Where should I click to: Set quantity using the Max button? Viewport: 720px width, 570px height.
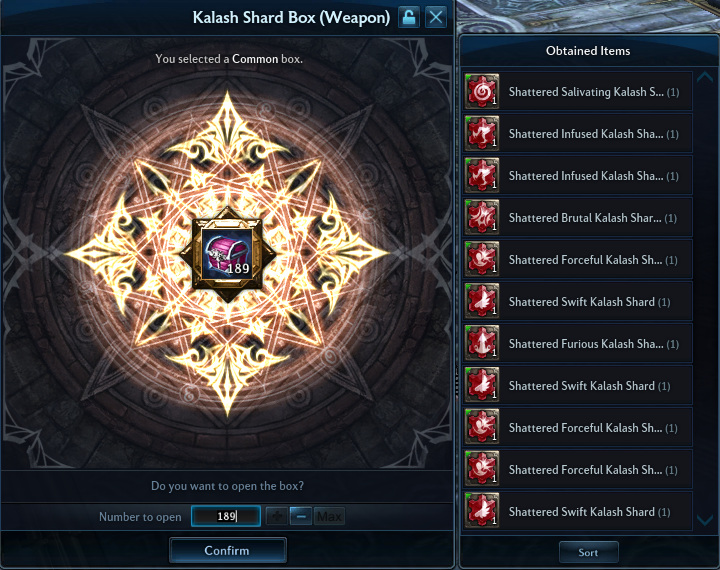329,516
